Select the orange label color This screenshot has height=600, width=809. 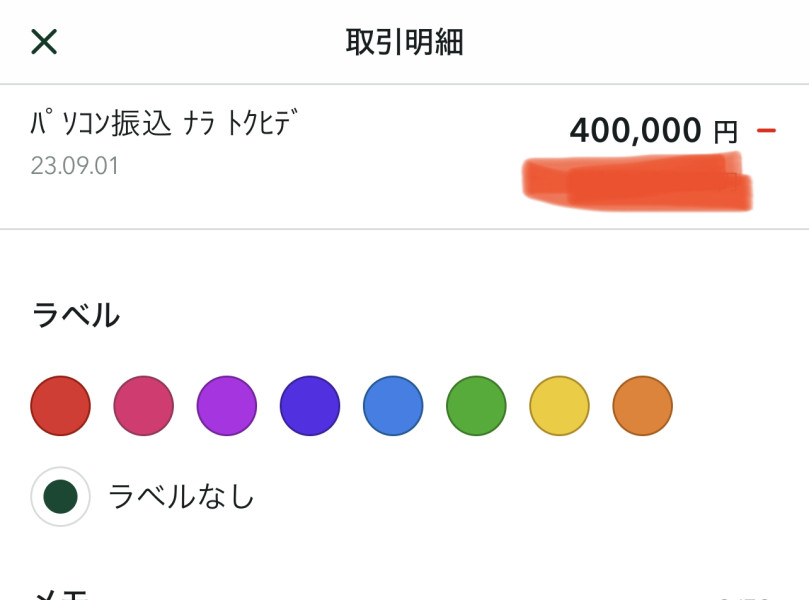[x=642, y=406]
